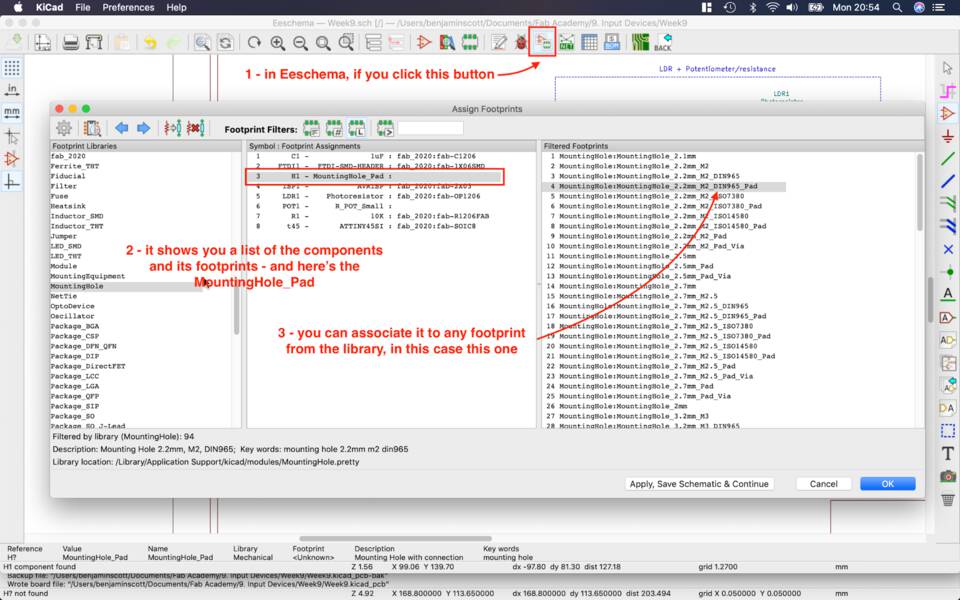Select the MountingHole library entry
This screenshot has height=600, width=960.
(126, 286)
